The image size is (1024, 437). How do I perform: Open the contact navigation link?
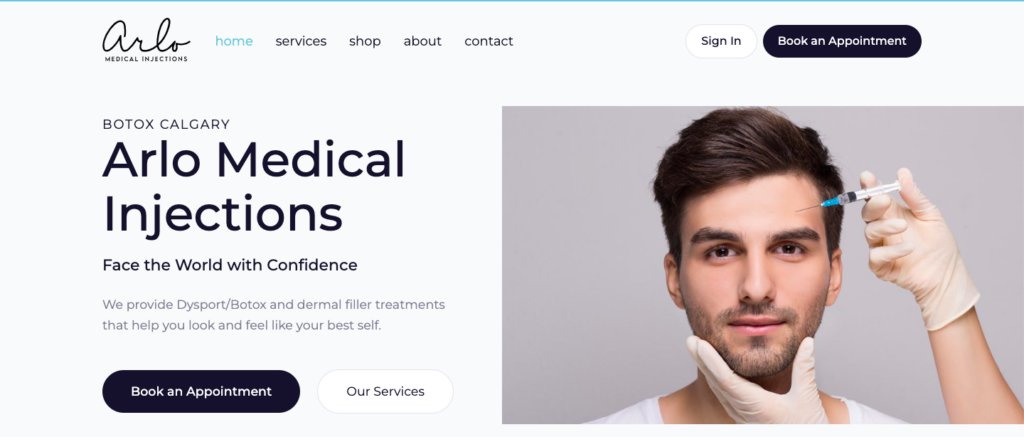coord(488,41)
